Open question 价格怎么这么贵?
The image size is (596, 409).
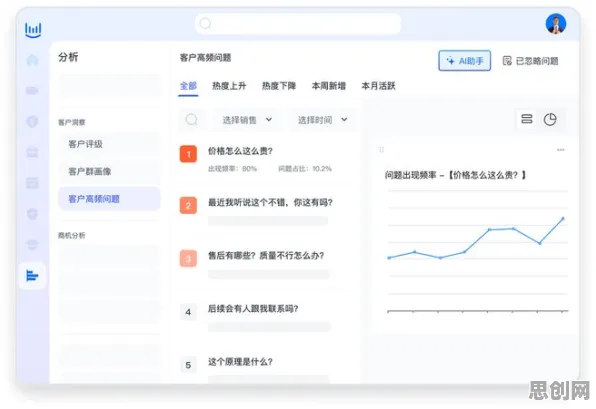coord(240,151)
